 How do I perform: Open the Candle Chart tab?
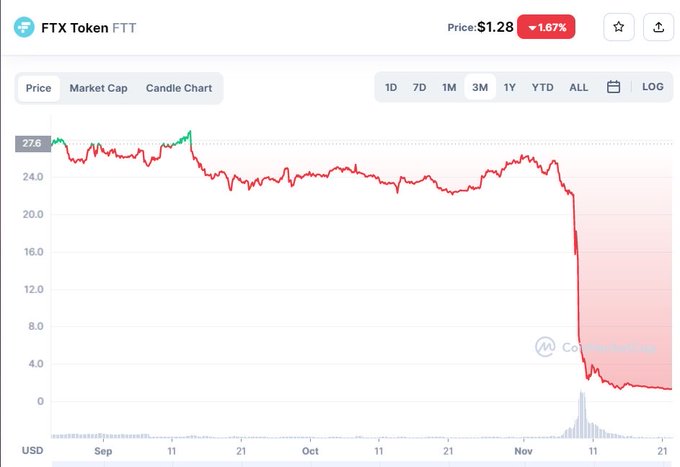pos(179,88)
